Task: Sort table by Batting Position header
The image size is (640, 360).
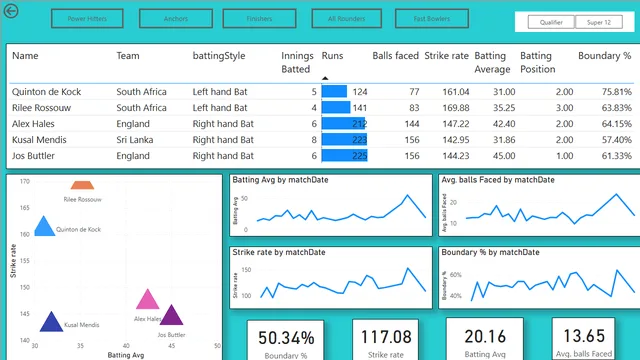Action: point(538,62)
